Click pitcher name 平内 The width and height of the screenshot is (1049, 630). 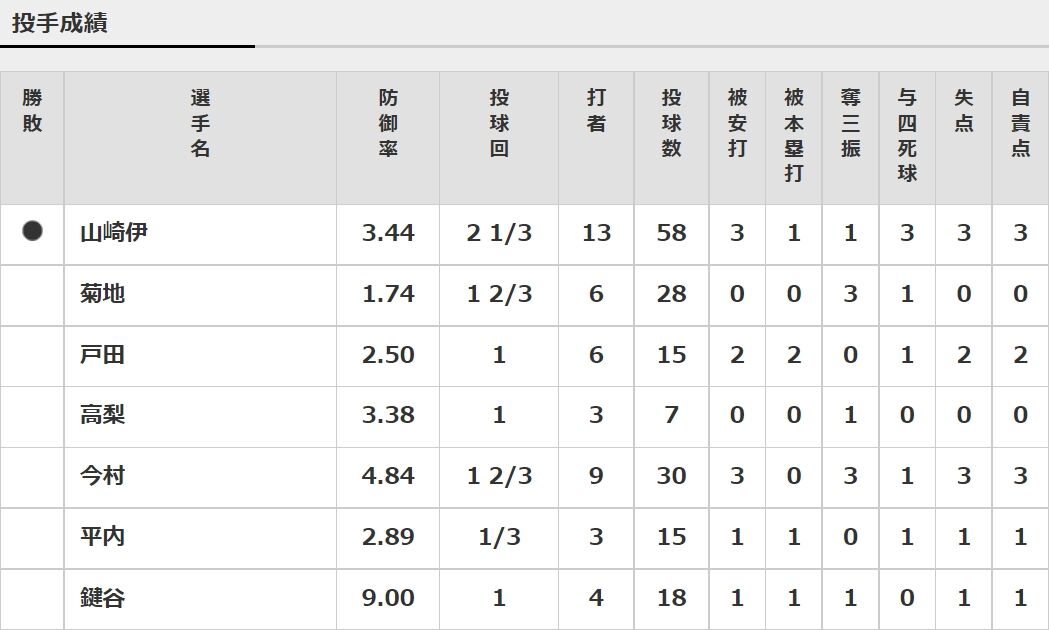[102, 536]
